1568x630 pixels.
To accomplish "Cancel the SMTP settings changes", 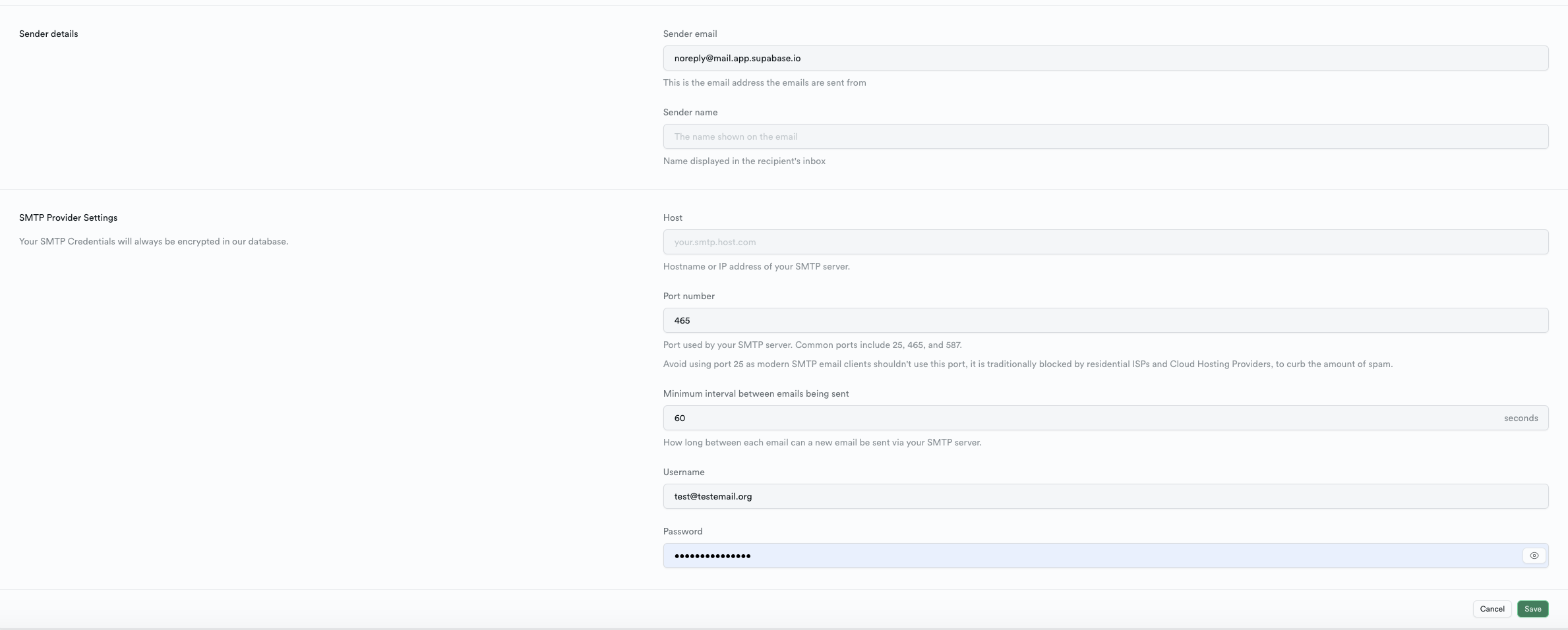I will [x=1492, y=609].
